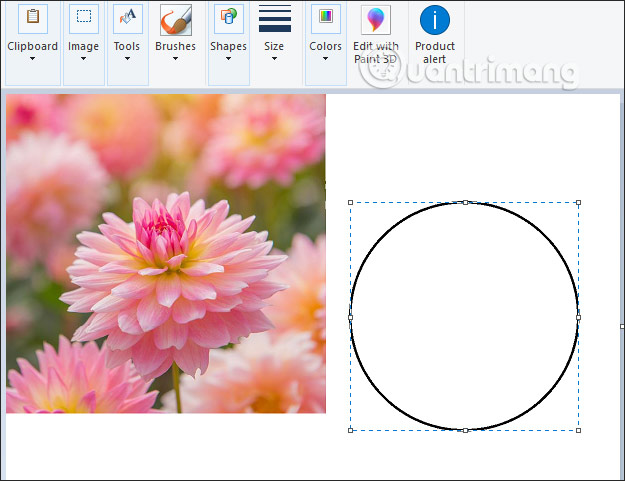625x481 pixels.
Task: Click the Image selection rectangle icon
Action: 84,19
